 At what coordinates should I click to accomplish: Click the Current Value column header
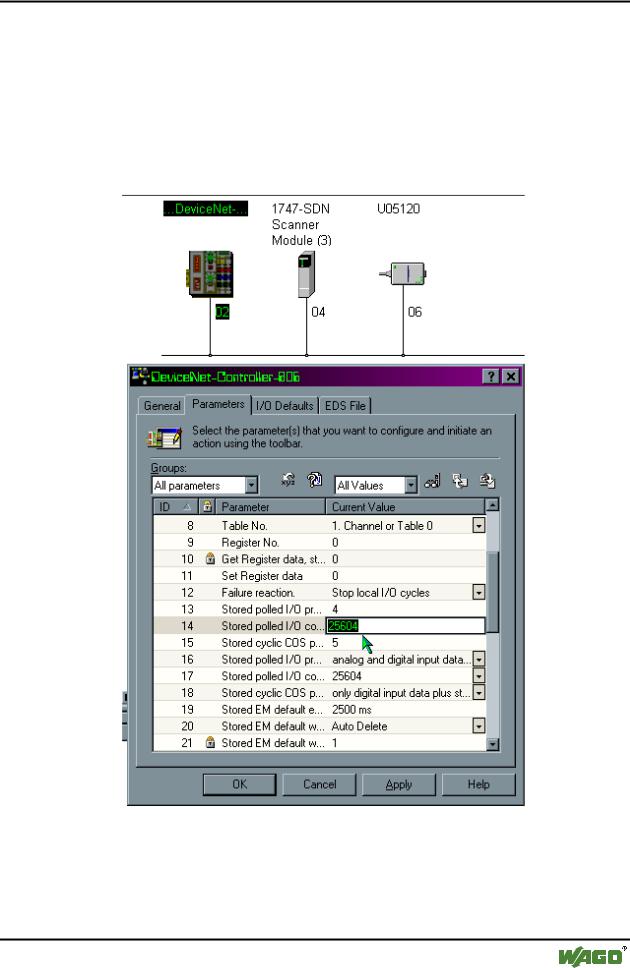tap(405, 507)
